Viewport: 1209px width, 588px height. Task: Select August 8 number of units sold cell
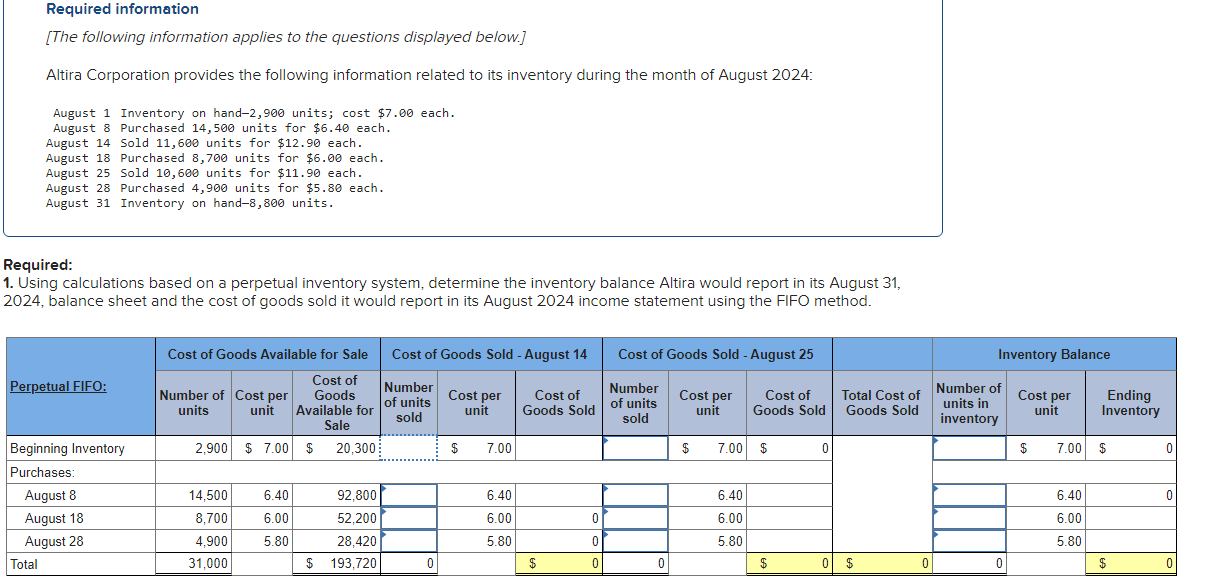[410, 493]
